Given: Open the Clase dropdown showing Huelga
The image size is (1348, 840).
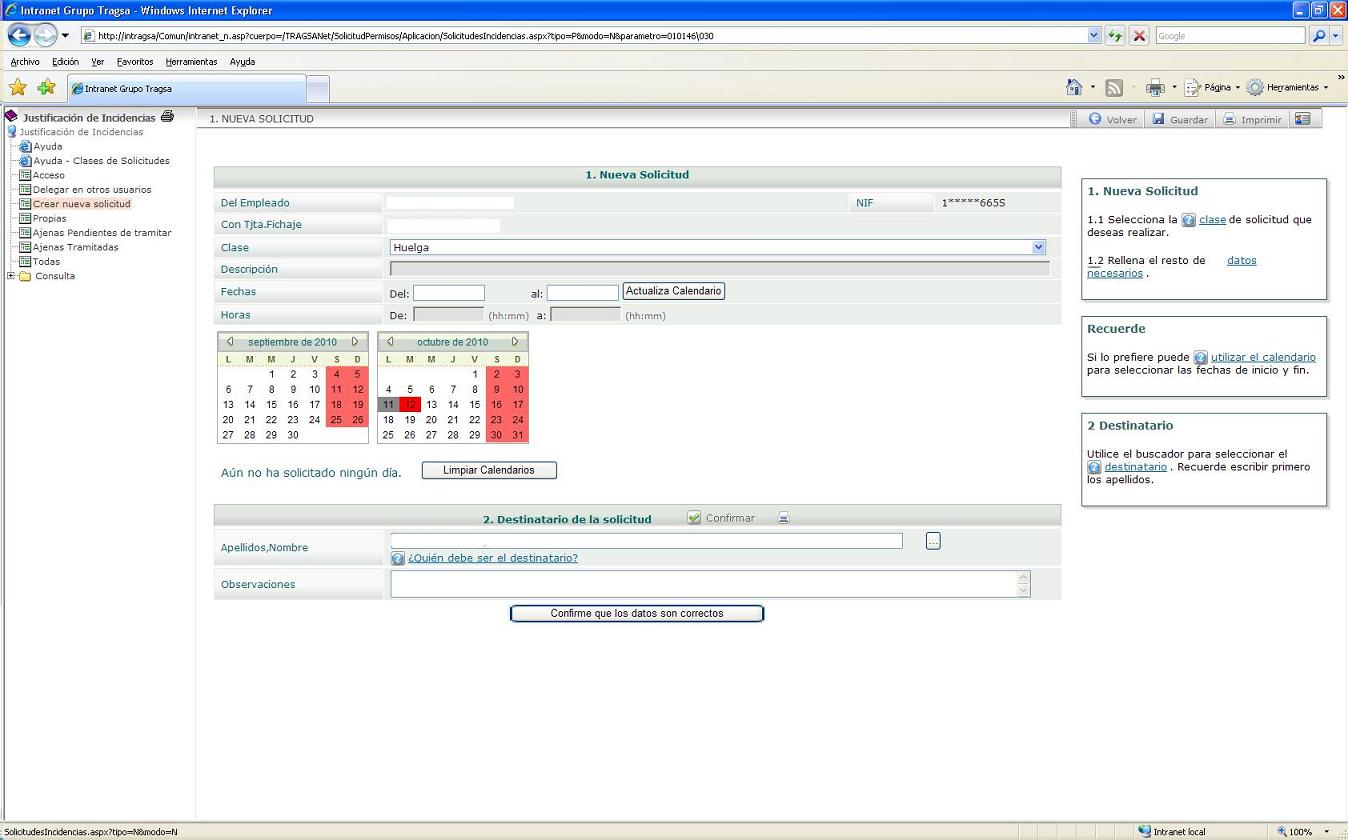Looking at the screenshot, I should (x=1038, y=247).
